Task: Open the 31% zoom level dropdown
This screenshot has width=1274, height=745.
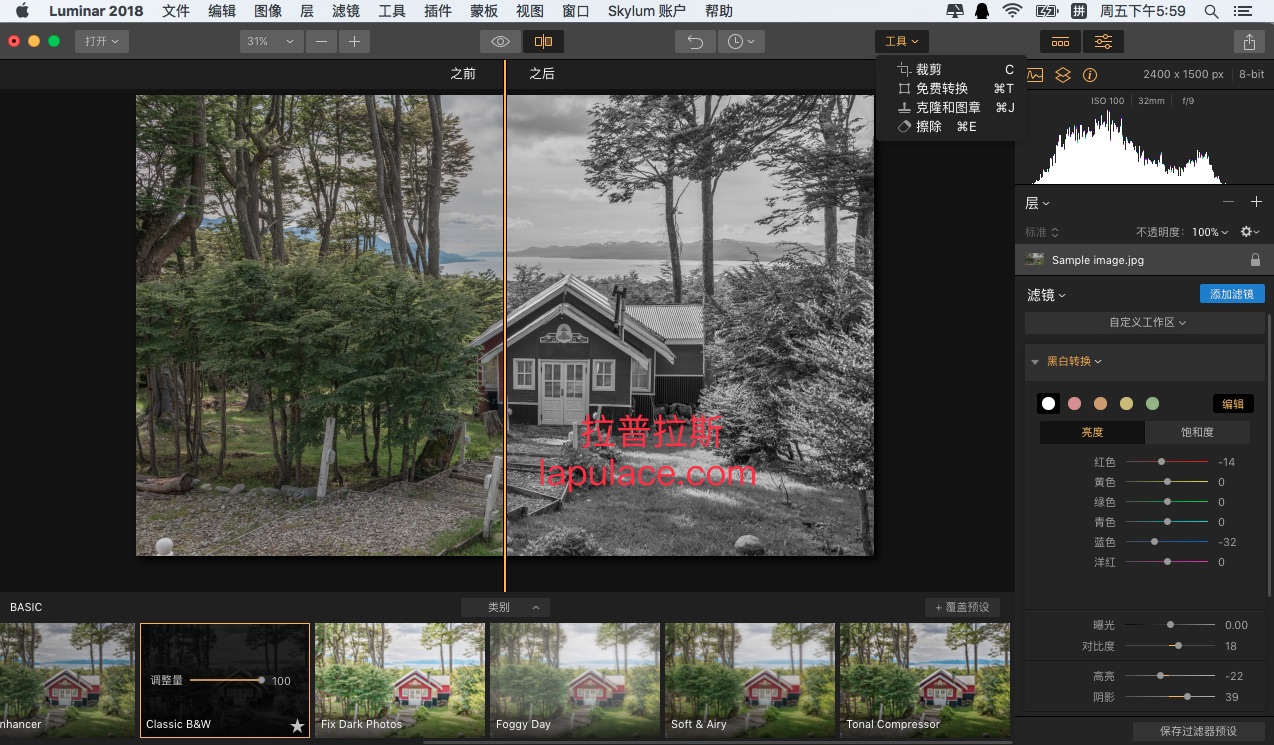Action: coord(272,42)
